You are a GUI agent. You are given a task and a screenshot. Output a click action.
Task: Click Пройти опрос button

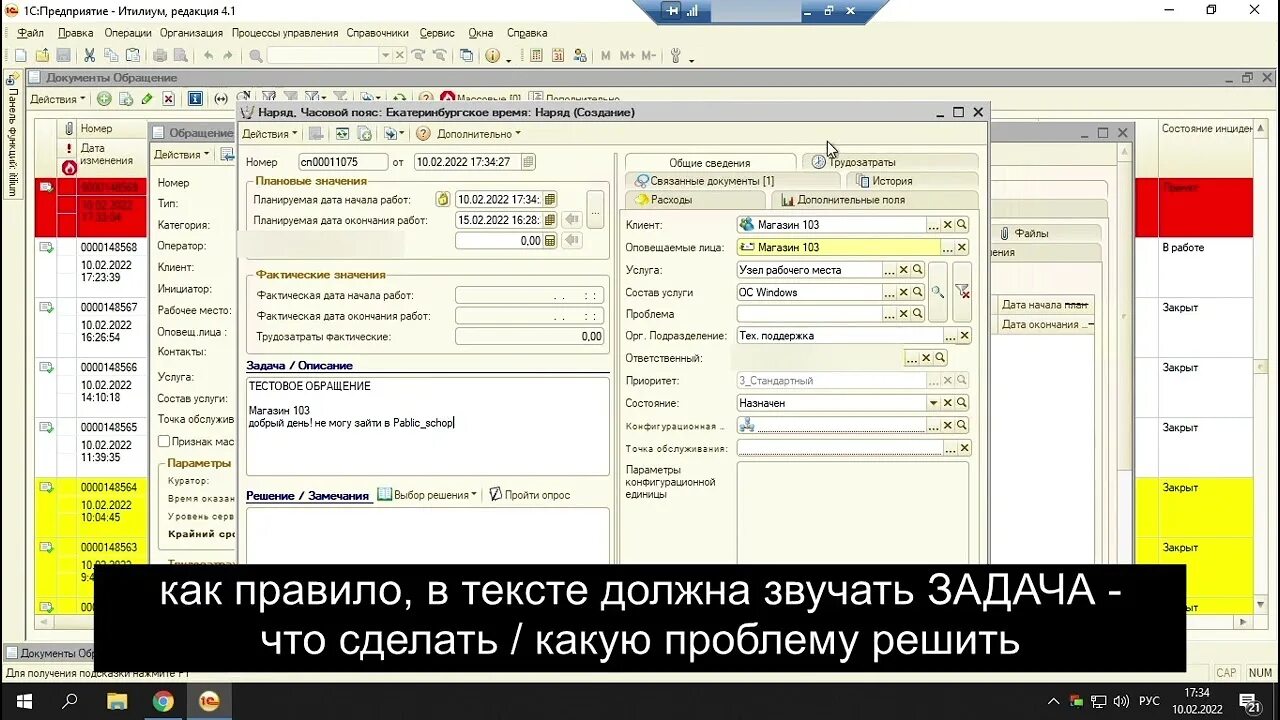(x=529, y=495)
